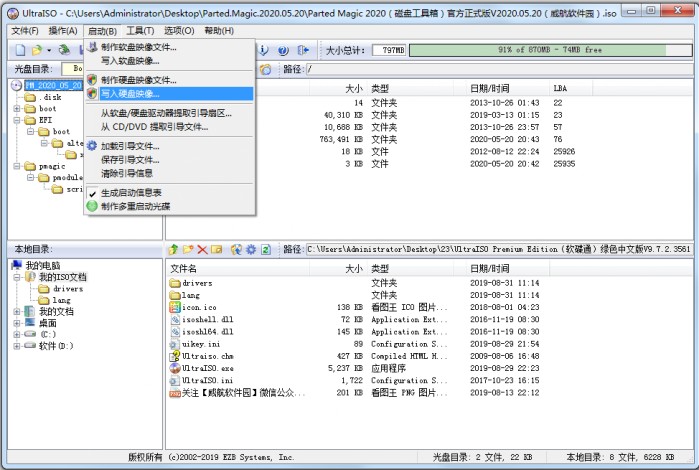
Task: Click the Open CD/DVD disc toolbar icon
Action: pyautogui.click(x=64, y=50)
